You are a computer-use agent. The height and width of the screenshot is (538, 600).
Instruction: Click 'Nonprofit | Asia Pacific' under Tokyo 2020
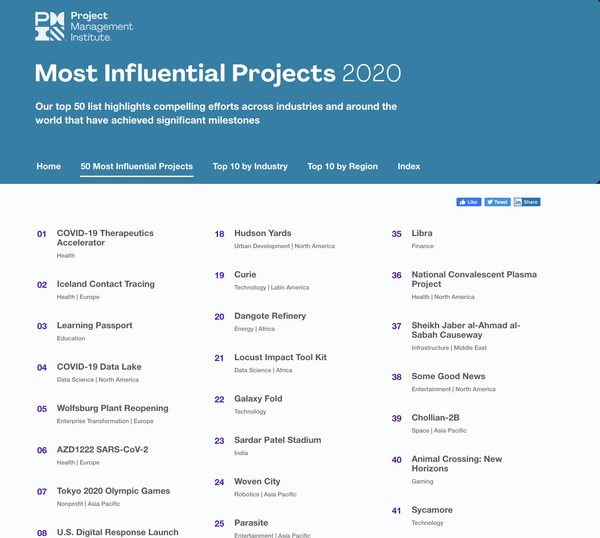pos(88,504)
